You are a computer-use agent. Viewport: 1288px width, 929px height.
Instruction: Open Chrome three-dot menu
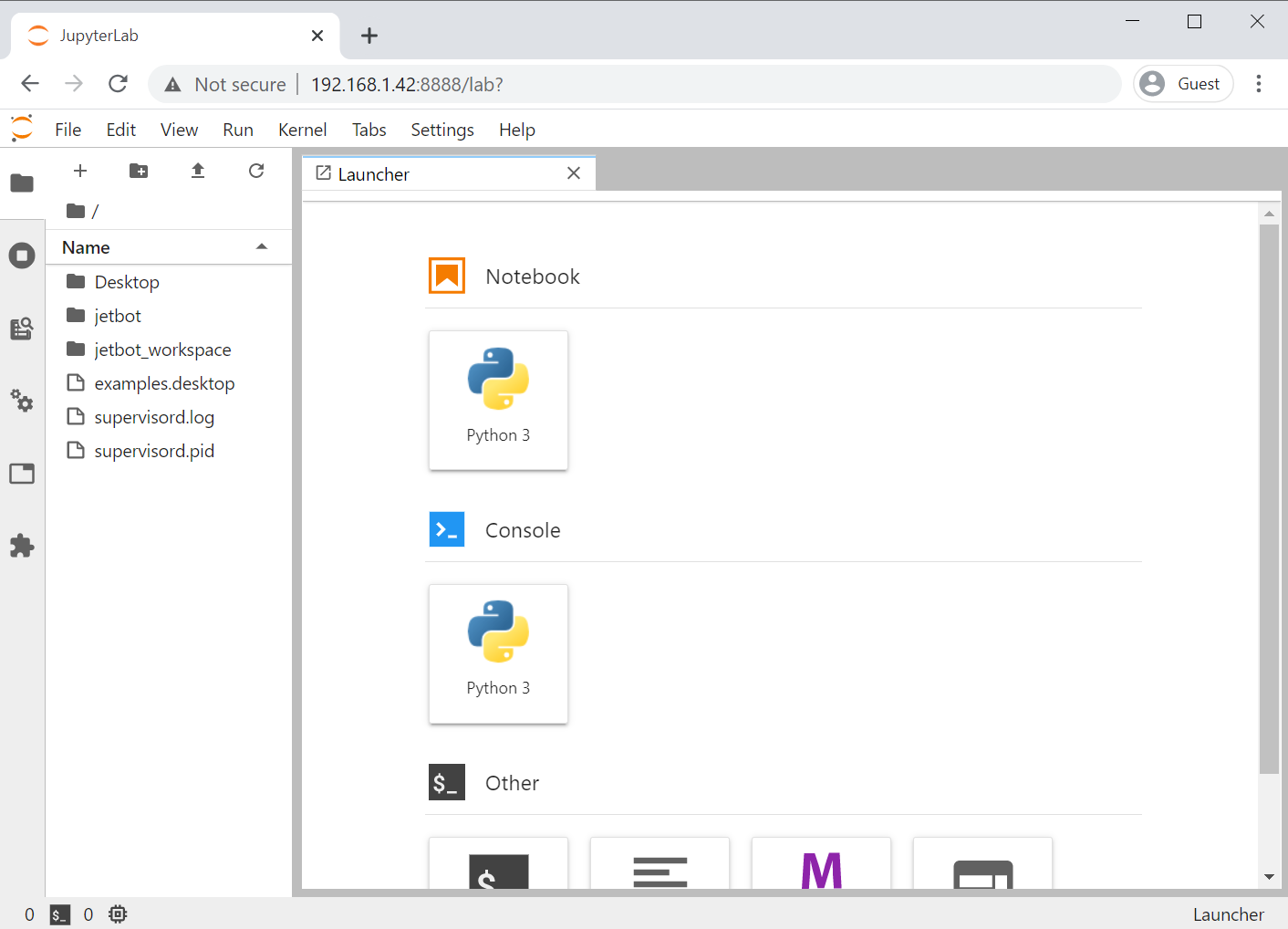(1259, 84)
